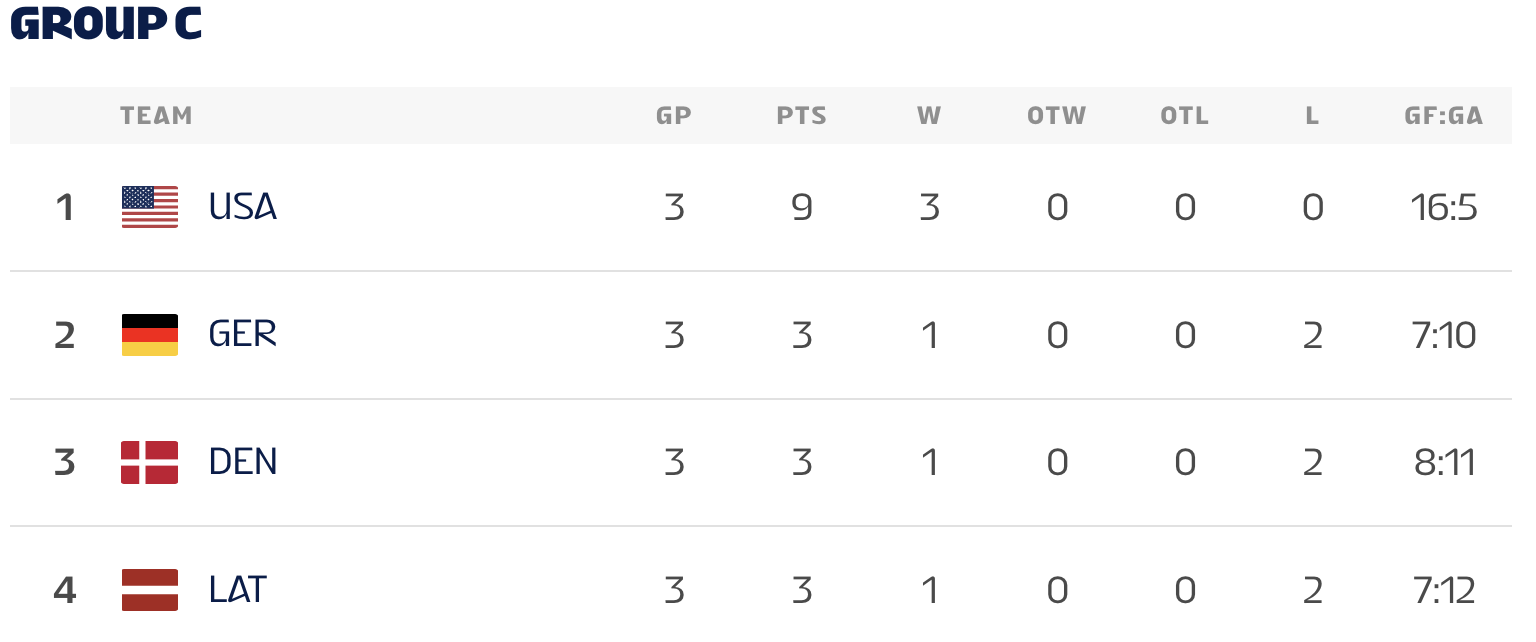Click Latvia's rank number 4
This screenshot has width=1536, height=642.
click(65, 589)
